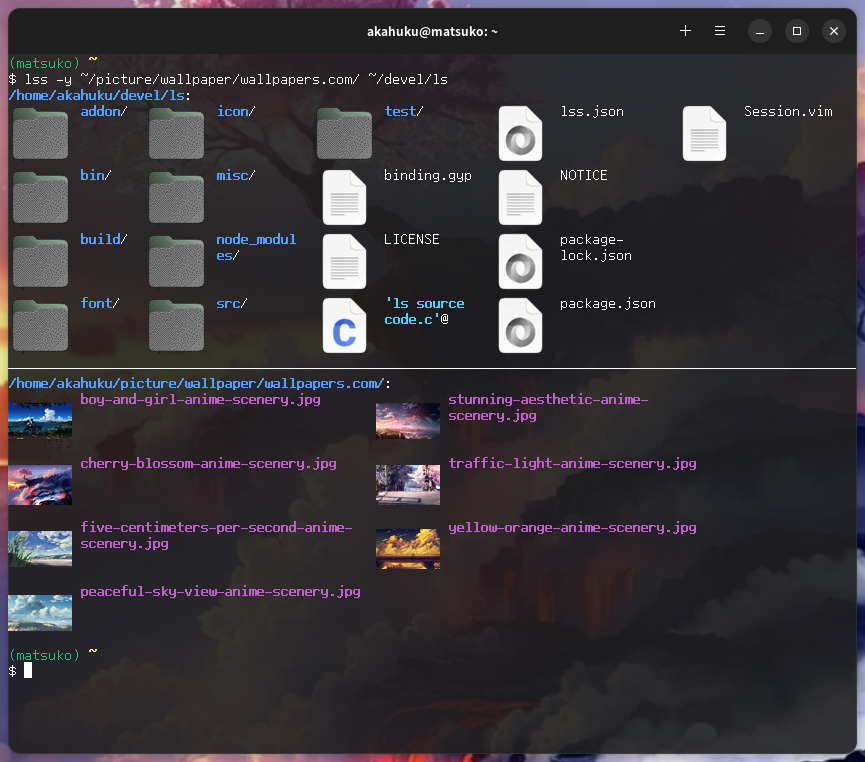Click the 'Session.vim' file name

(x=788, y=111)
